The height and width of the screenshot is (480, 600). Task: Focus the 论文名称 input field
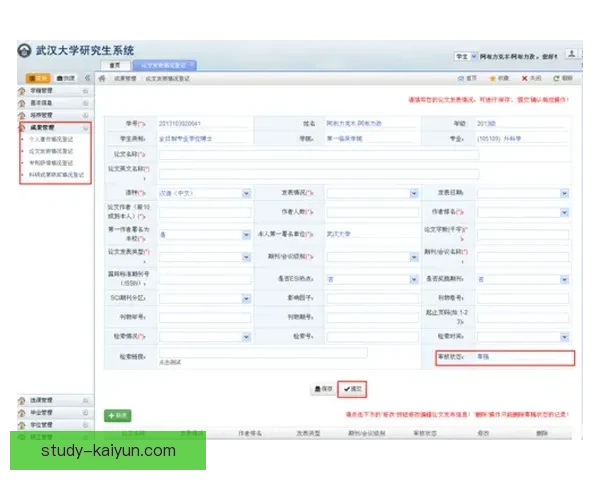(x=319, y=155)
